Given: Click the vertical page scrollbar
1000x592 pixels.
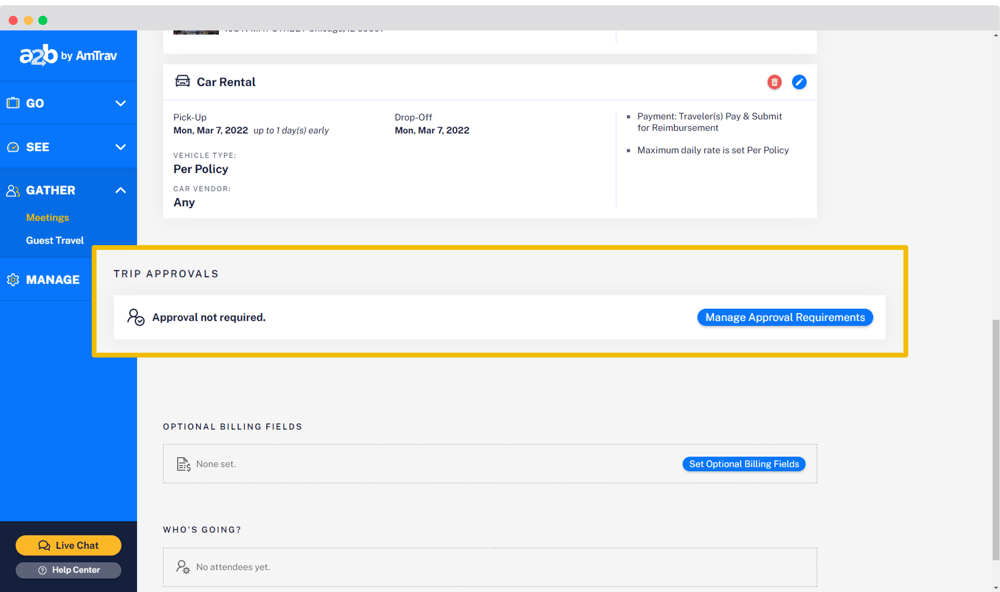Looking at the screenshot, I should pyautogui.click(x=994, y=440).
